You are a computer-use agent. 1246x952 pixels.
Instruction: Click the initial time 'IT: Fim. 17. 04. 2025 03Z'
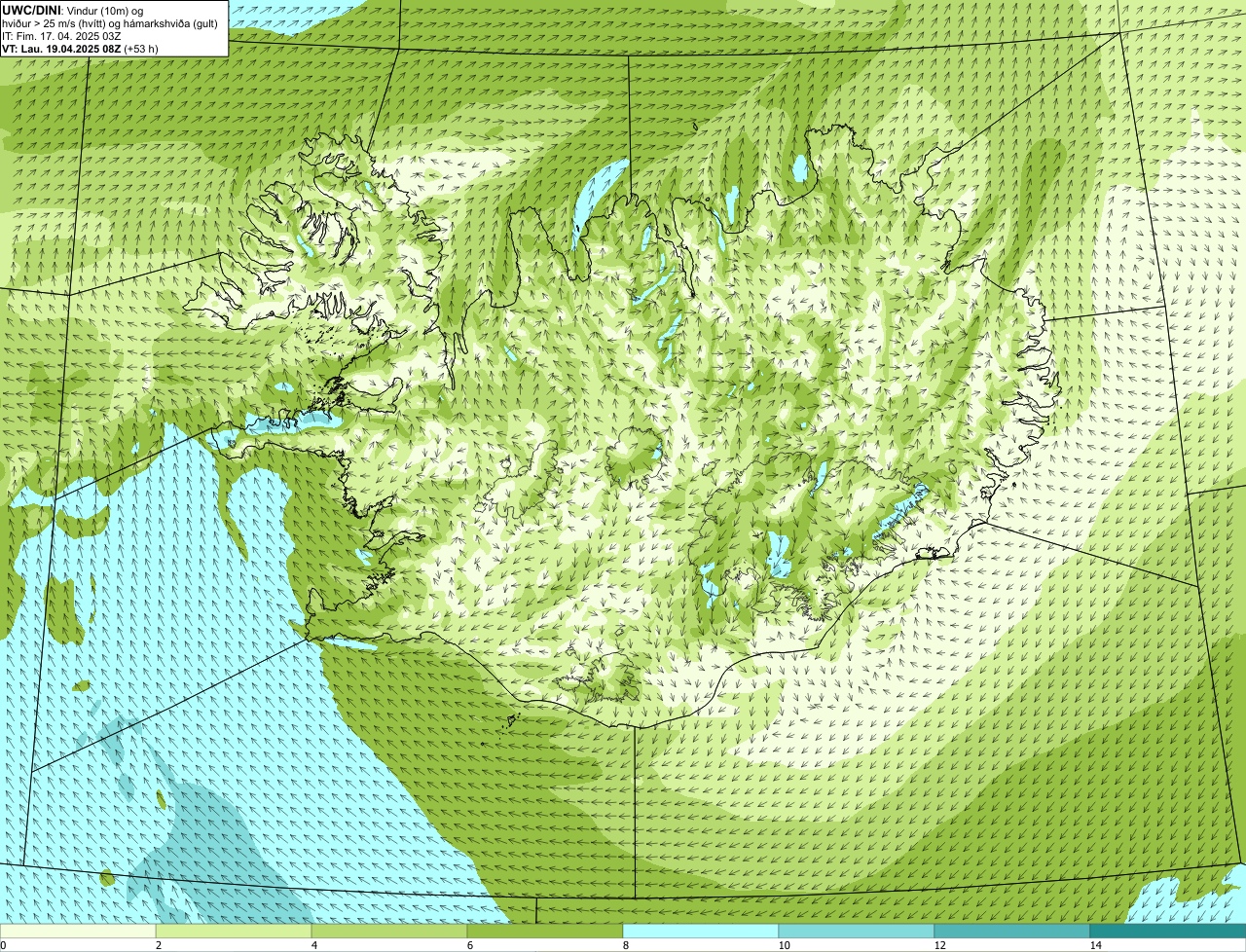(x=61, y=36)
